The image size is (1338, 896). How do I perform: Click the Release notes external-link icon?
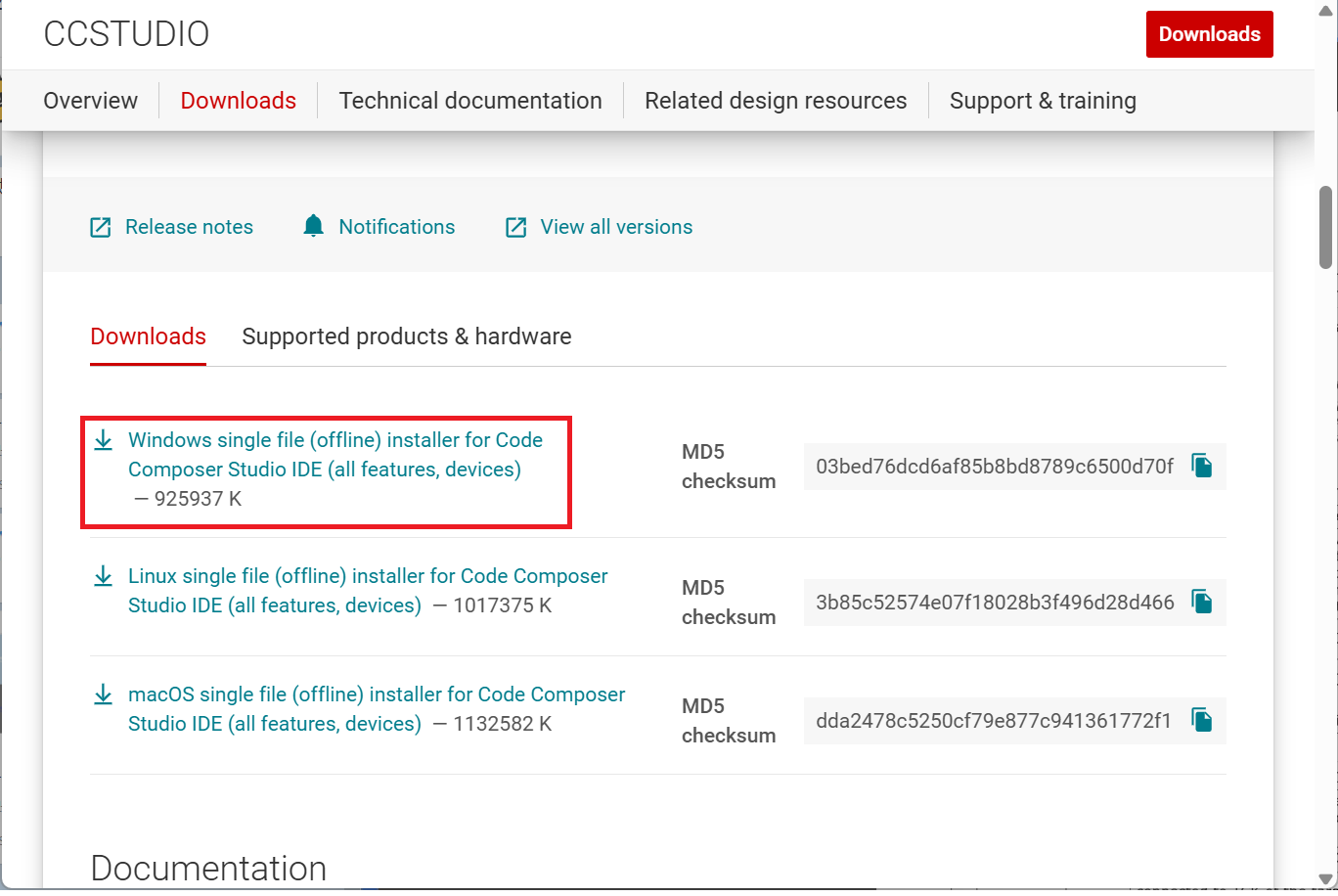pos(101,228)
